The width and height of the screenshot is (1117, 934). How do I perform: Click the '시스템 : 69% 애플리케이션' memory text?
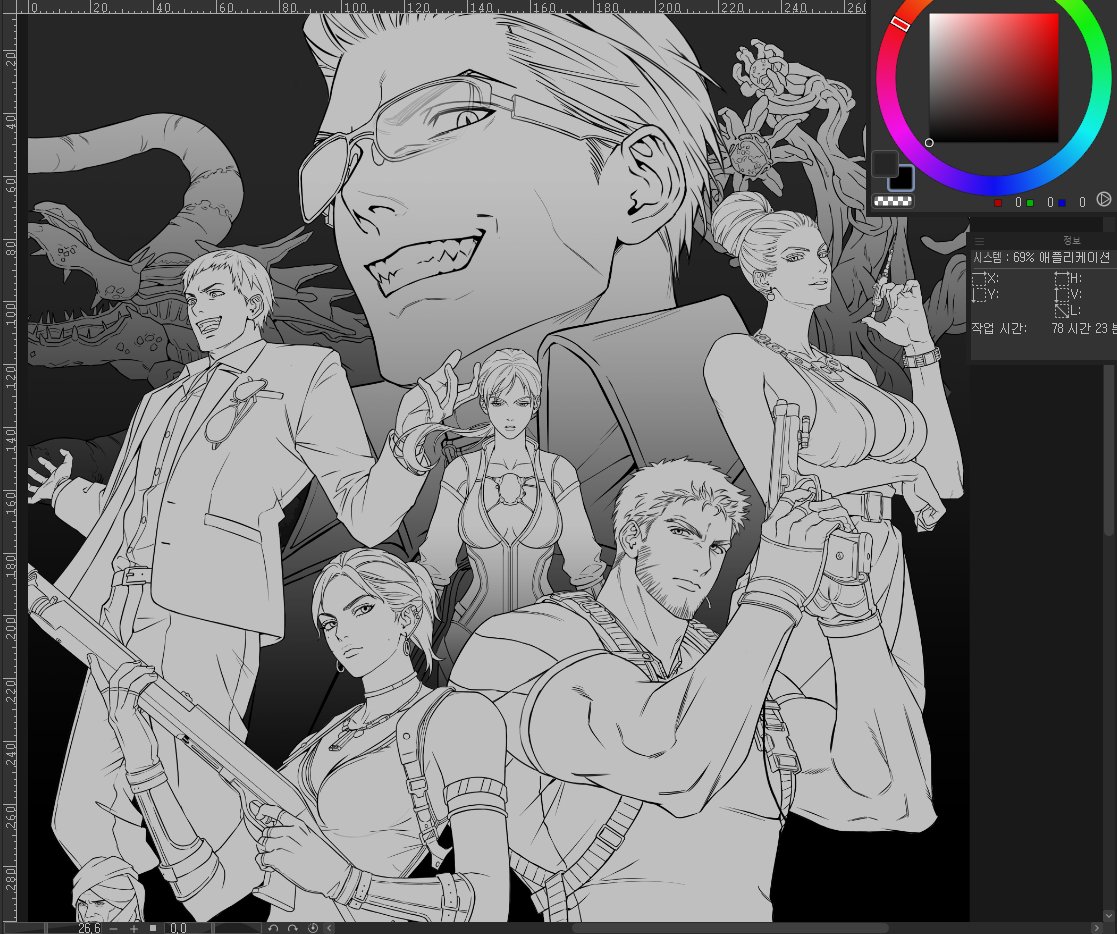click(x=1041, y=258)
